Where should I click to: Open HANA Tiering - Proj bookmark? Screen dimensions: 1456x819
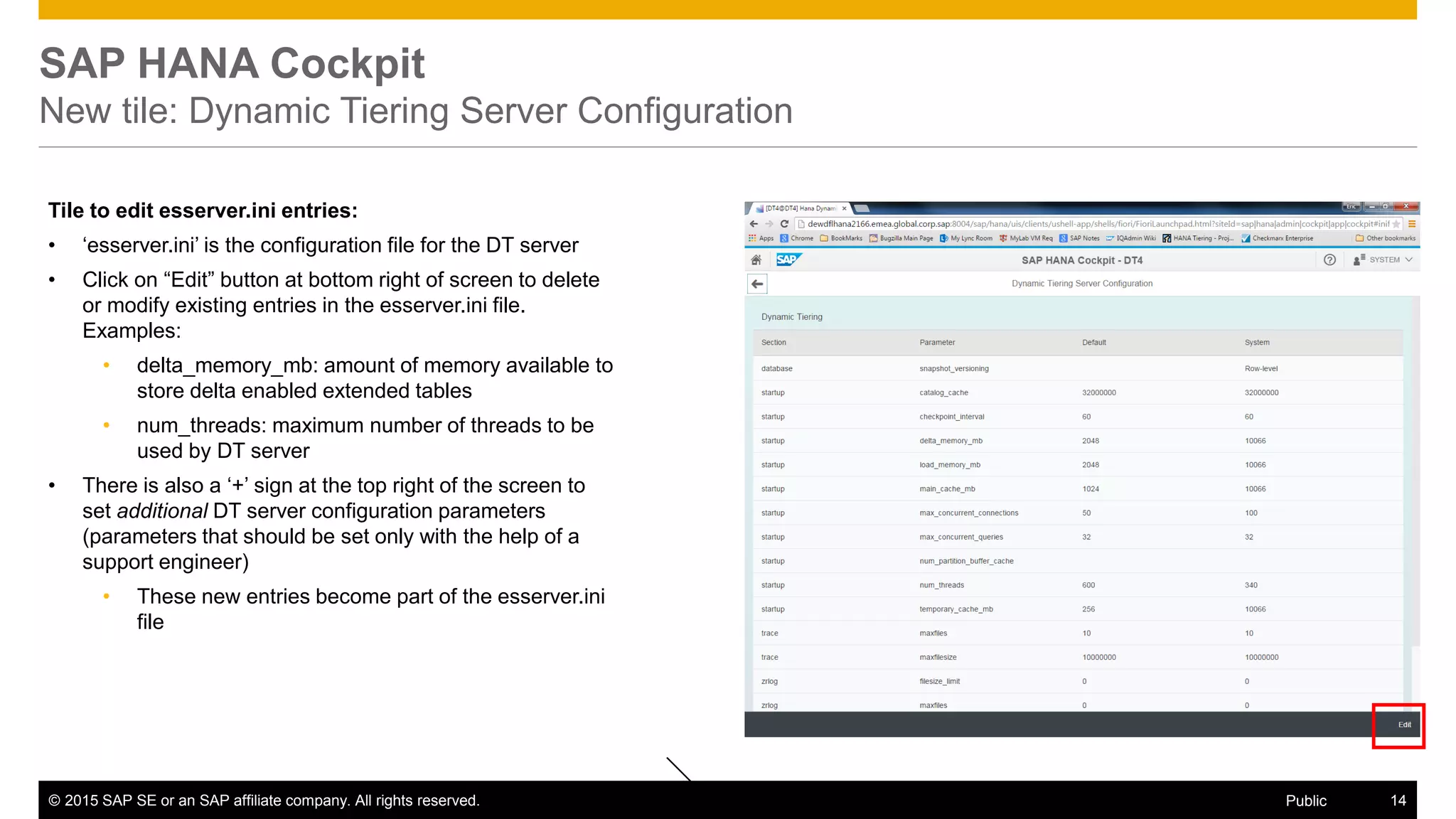coord(1198,238)
